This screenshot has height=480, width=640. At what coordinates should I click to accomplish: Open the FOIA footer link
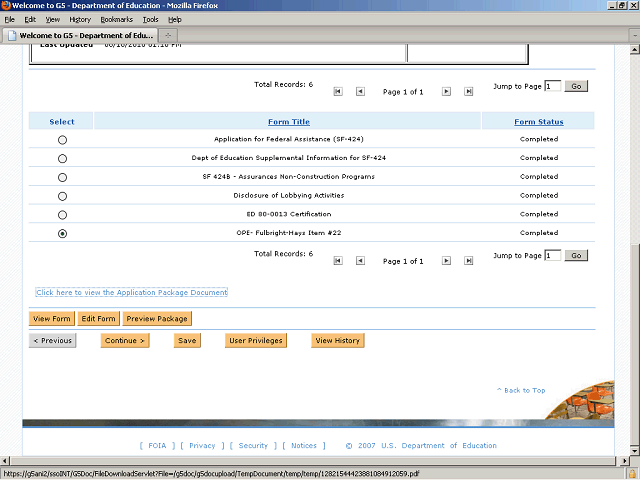click(x=157, y=446)
